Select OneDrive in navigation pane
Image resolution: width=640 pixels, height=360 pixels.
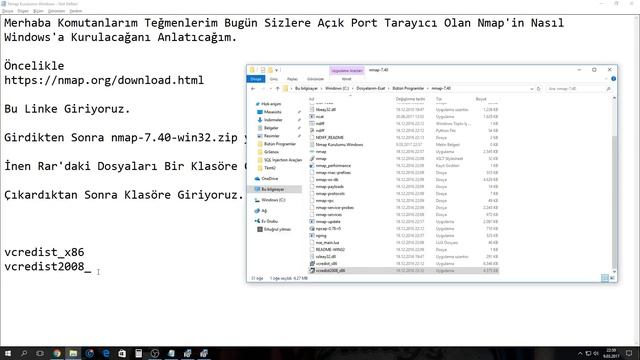pos(269,179)
